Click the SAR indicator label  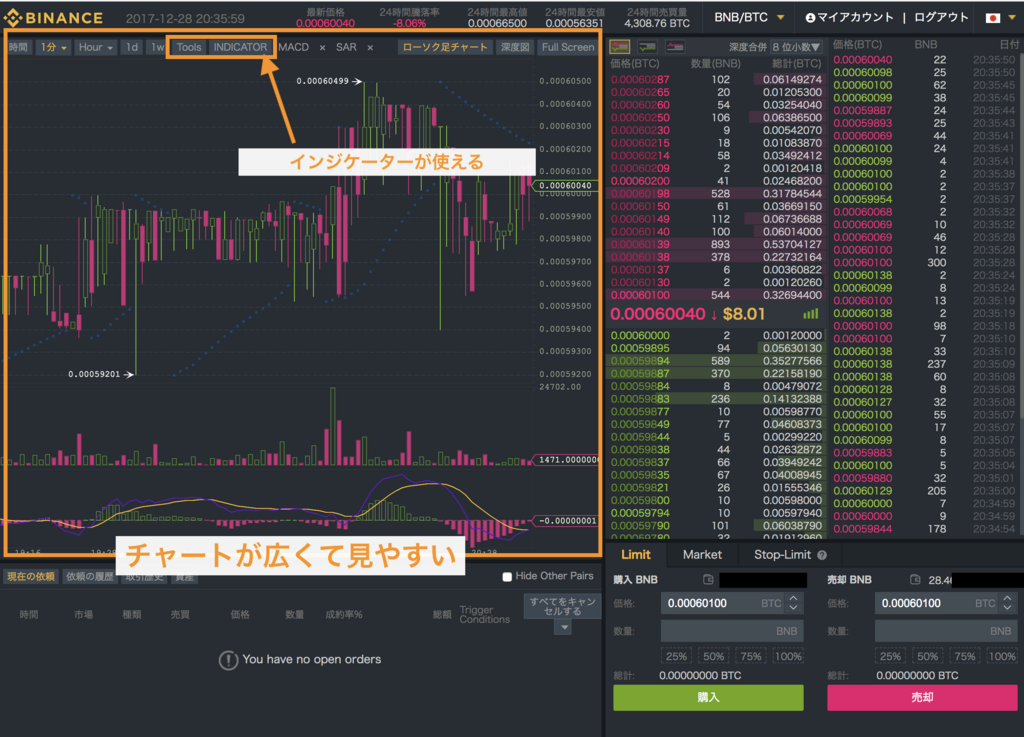(x=346, y=47)
